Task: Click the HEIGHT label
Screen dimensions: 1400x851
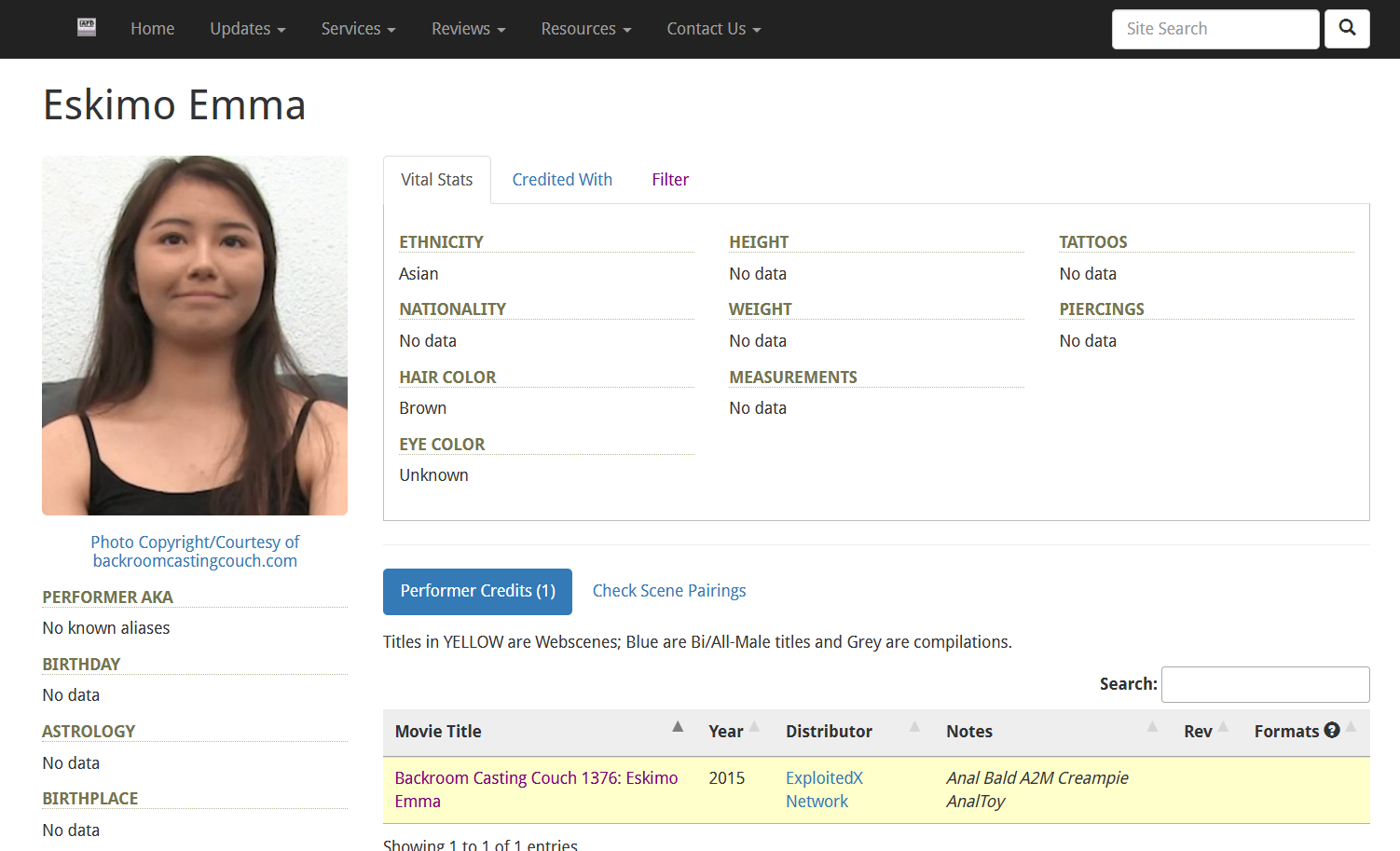Action: [x=759, y=242]
